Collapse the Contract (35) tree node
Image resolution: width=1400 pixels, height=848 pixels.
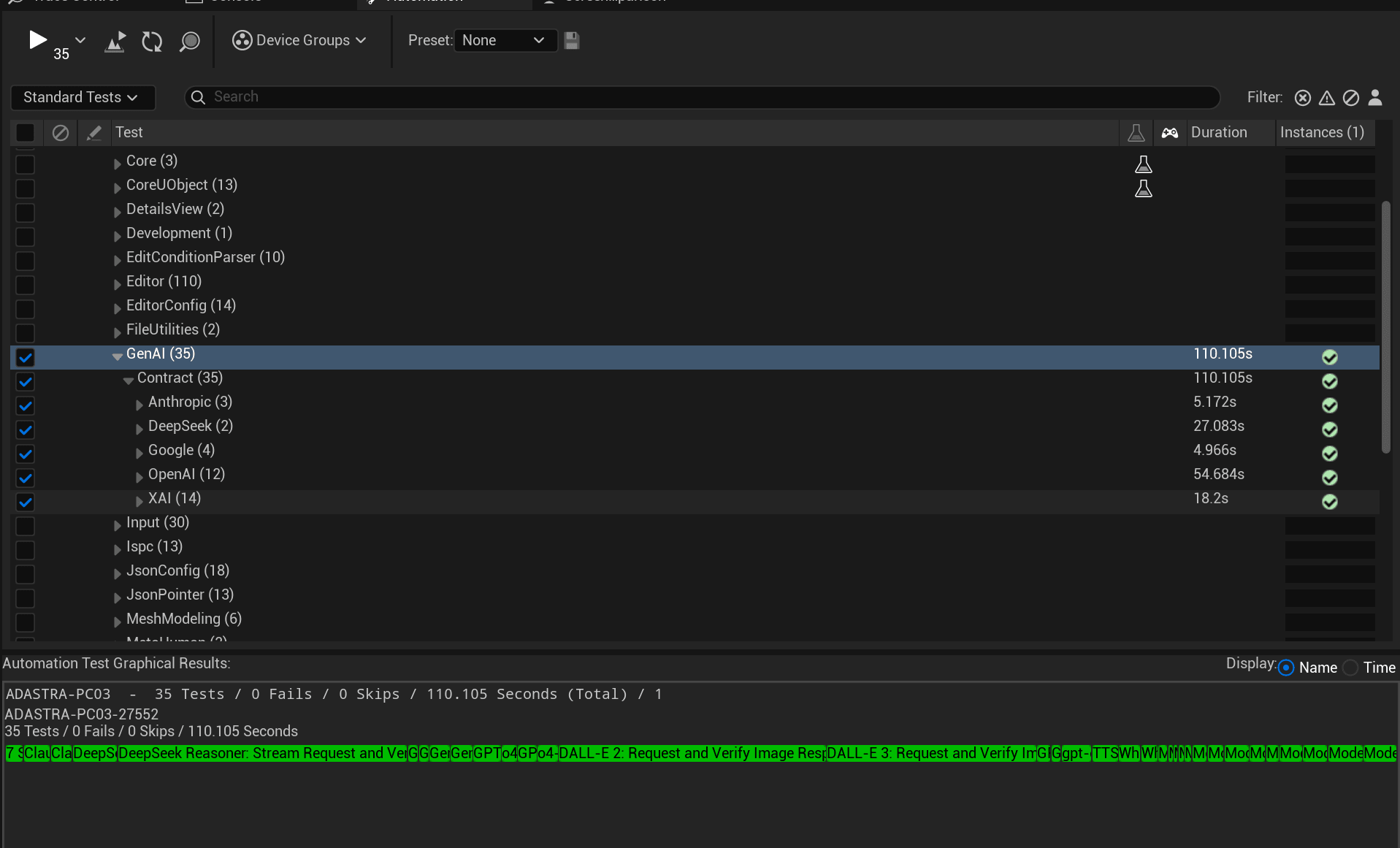[x=129, y=381]
